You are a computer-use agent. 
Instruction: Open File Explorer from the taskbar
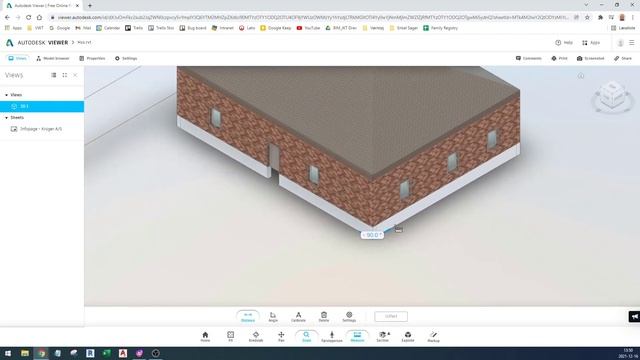tap(25, 353)
